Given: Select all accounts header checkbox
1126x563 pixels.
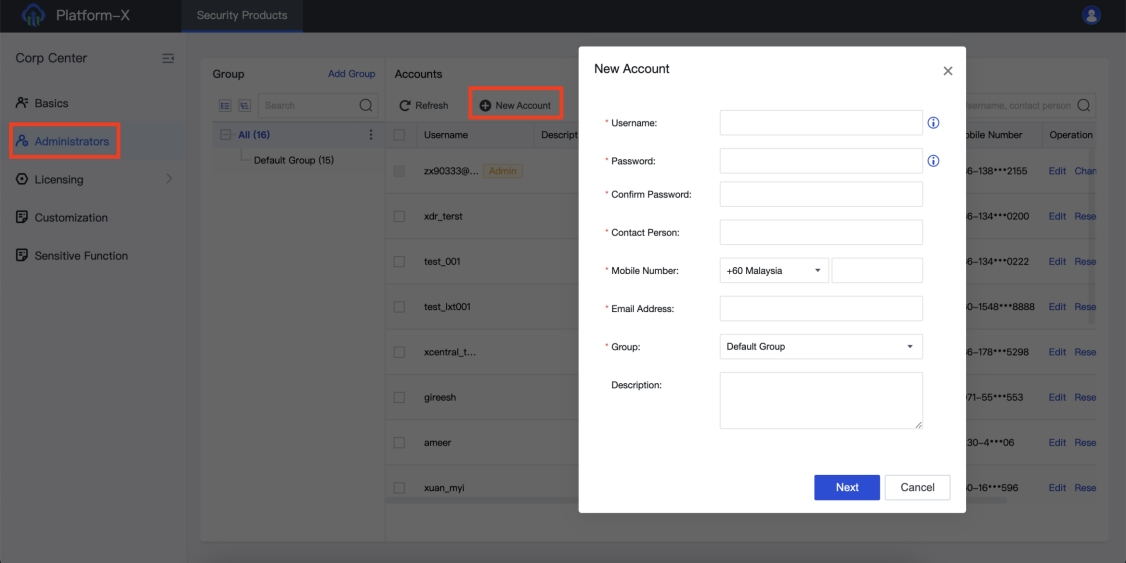Looking at the screenshot, I should (399, 134).
